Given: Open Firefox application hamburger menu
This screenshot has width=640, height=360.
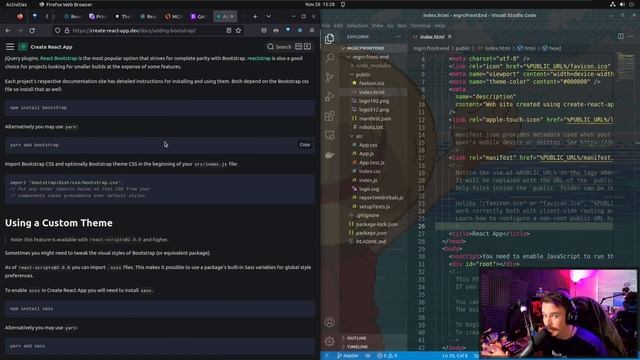Looking at the screenshot, I should [x=312, y=30].
